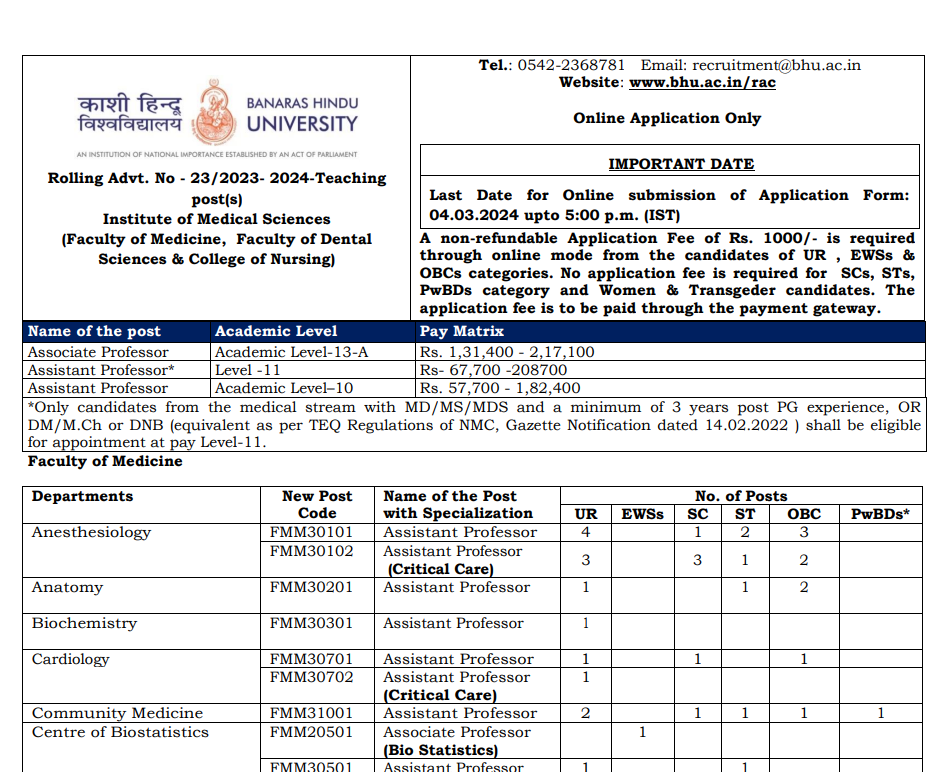The image size is (943, 772).
Task: Select the non-refundable Application Fee paragraph
Action: pyautogui.click(x=667, y=273)
